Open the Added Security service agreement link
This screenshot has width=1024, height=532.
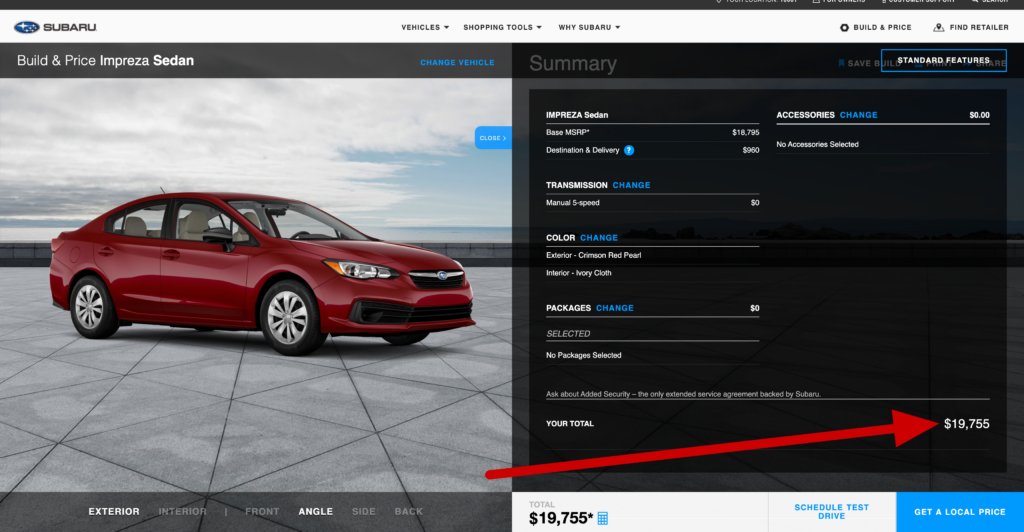click(x=683, y=394)
